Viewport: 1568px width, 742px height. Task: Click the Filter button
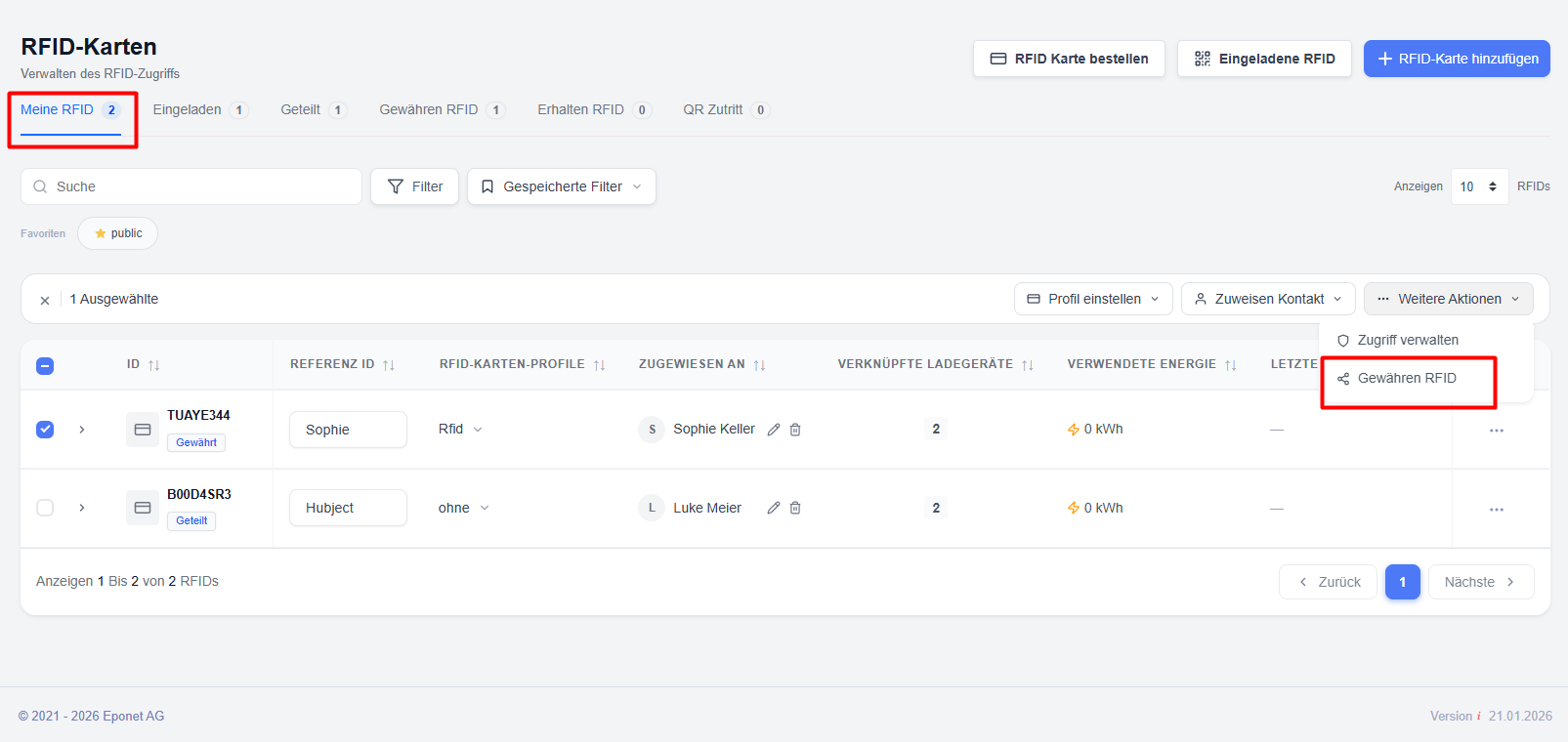[414, 186]
